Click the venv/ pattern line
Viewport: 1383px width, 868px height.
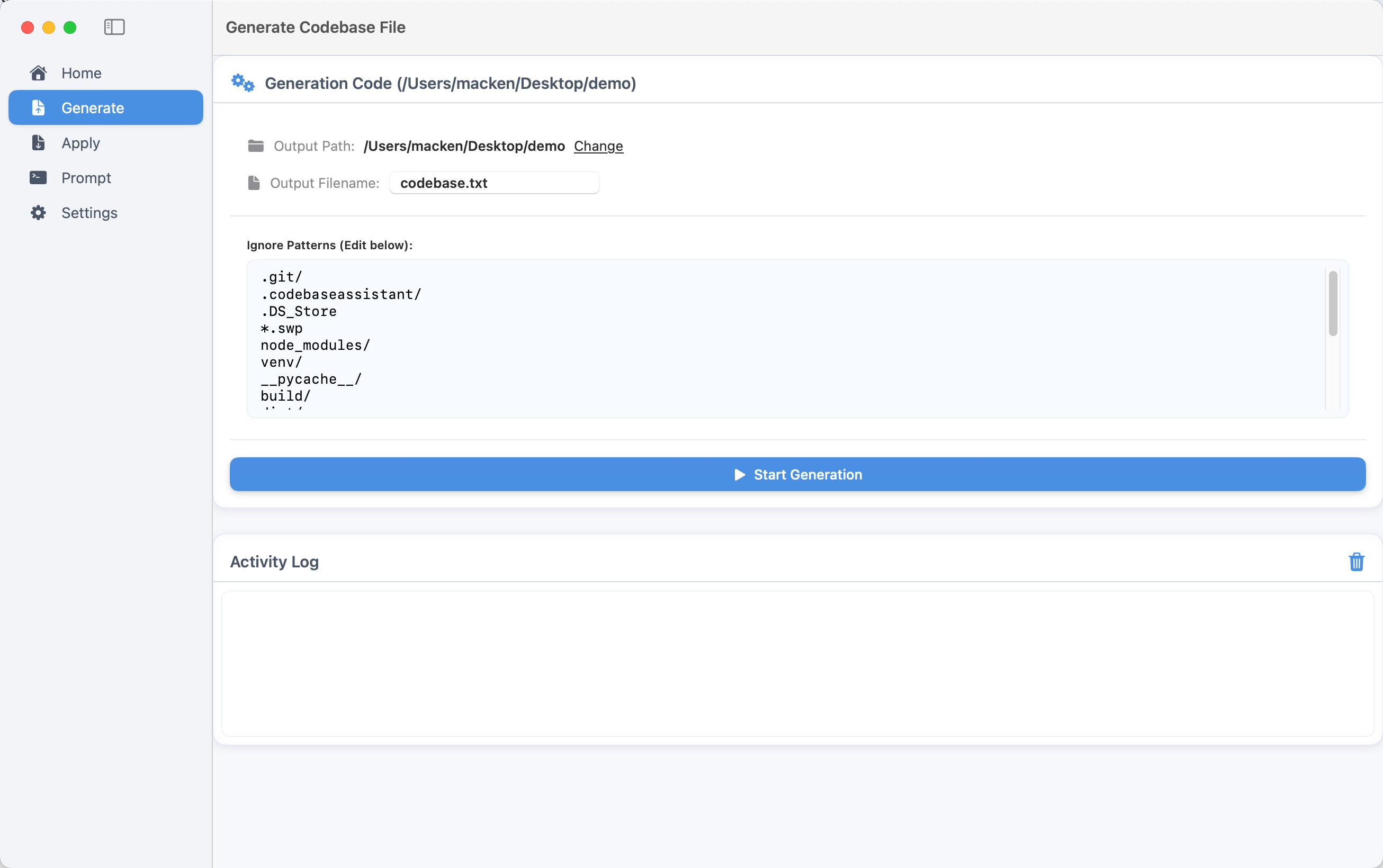click(x=282, y=362)
